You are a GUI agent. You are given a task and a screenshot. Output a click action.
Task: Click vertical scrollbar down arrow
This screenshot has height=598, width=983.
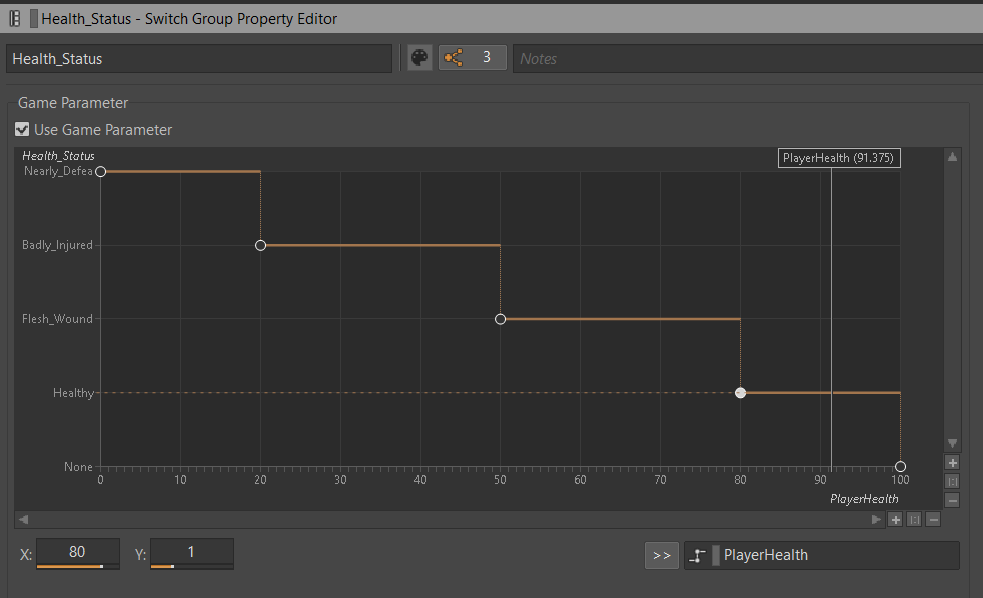(952, 443)
